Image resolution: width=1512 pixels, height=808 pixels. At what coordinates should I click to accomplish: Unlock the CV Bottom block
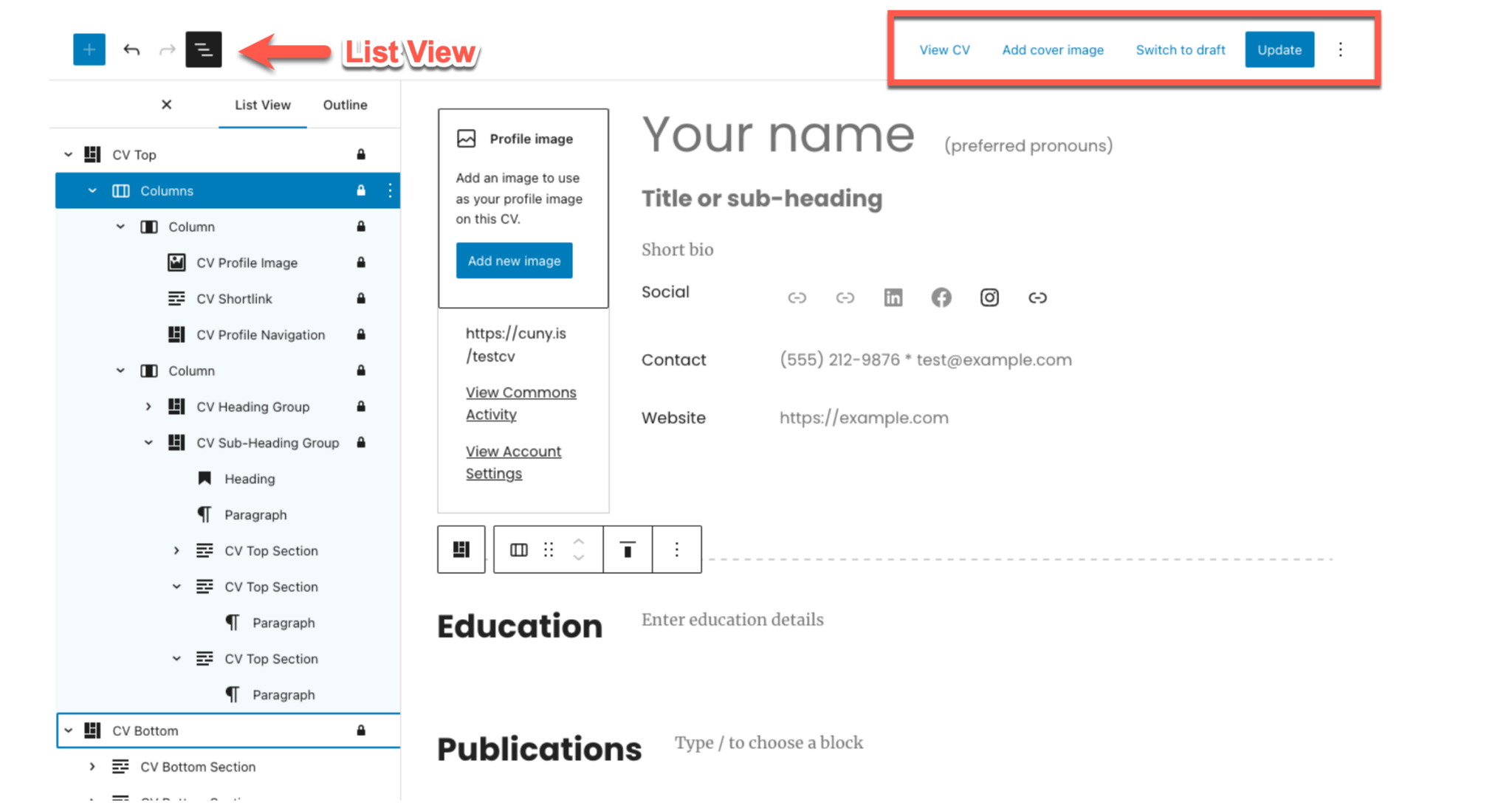[x=361, y=731]
